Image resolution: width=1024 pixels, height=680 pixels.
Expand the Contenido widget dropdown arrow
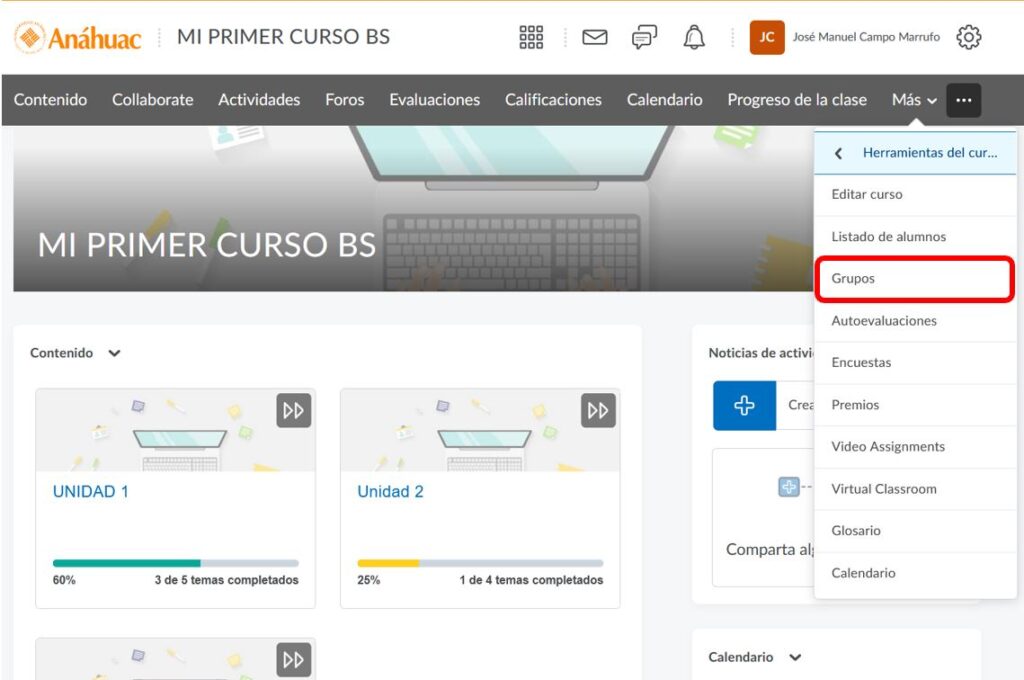(114, 353)
